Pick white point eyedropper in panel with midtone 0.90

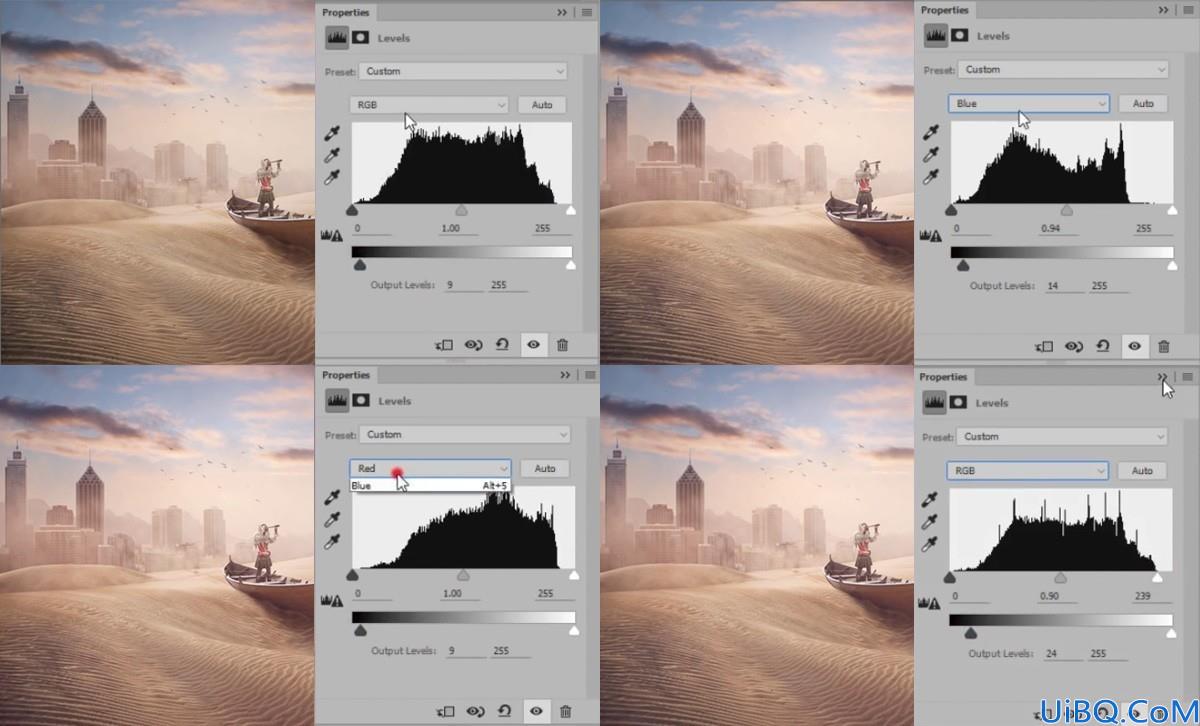pos(930,544)
